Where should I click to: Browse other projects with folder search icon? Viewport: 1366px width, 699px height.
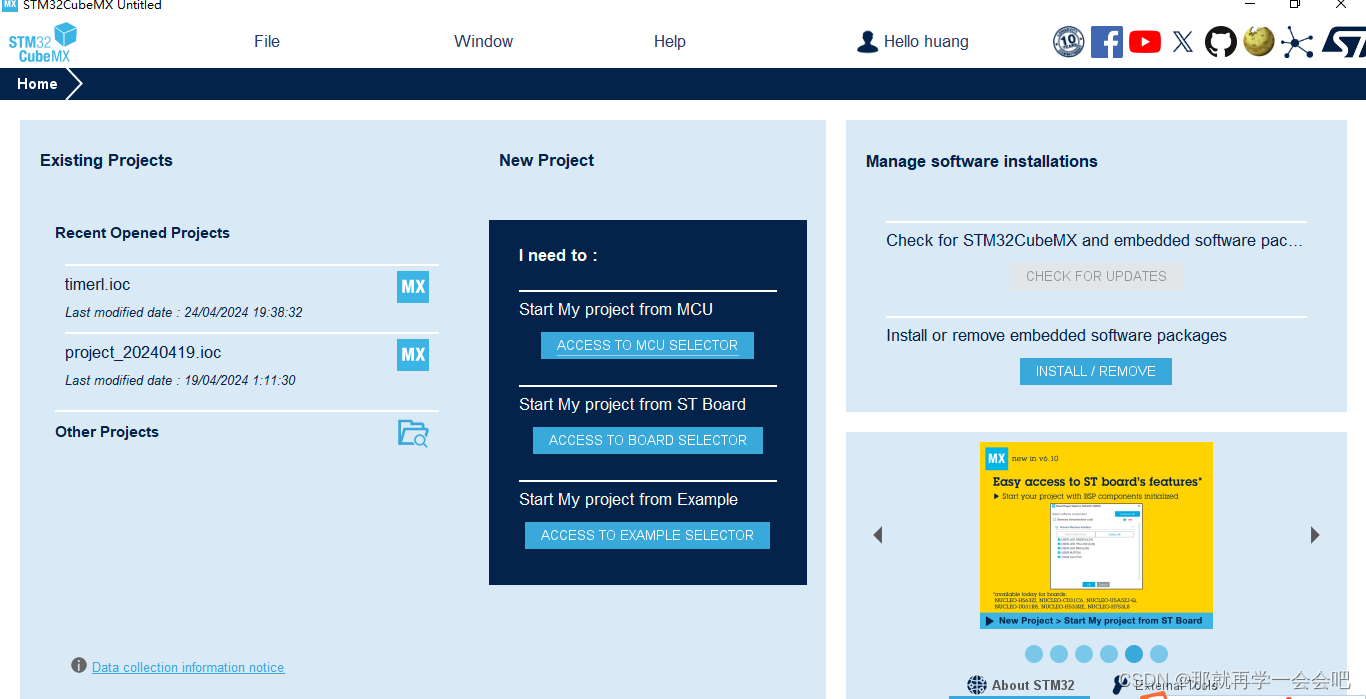pos(413,433)
